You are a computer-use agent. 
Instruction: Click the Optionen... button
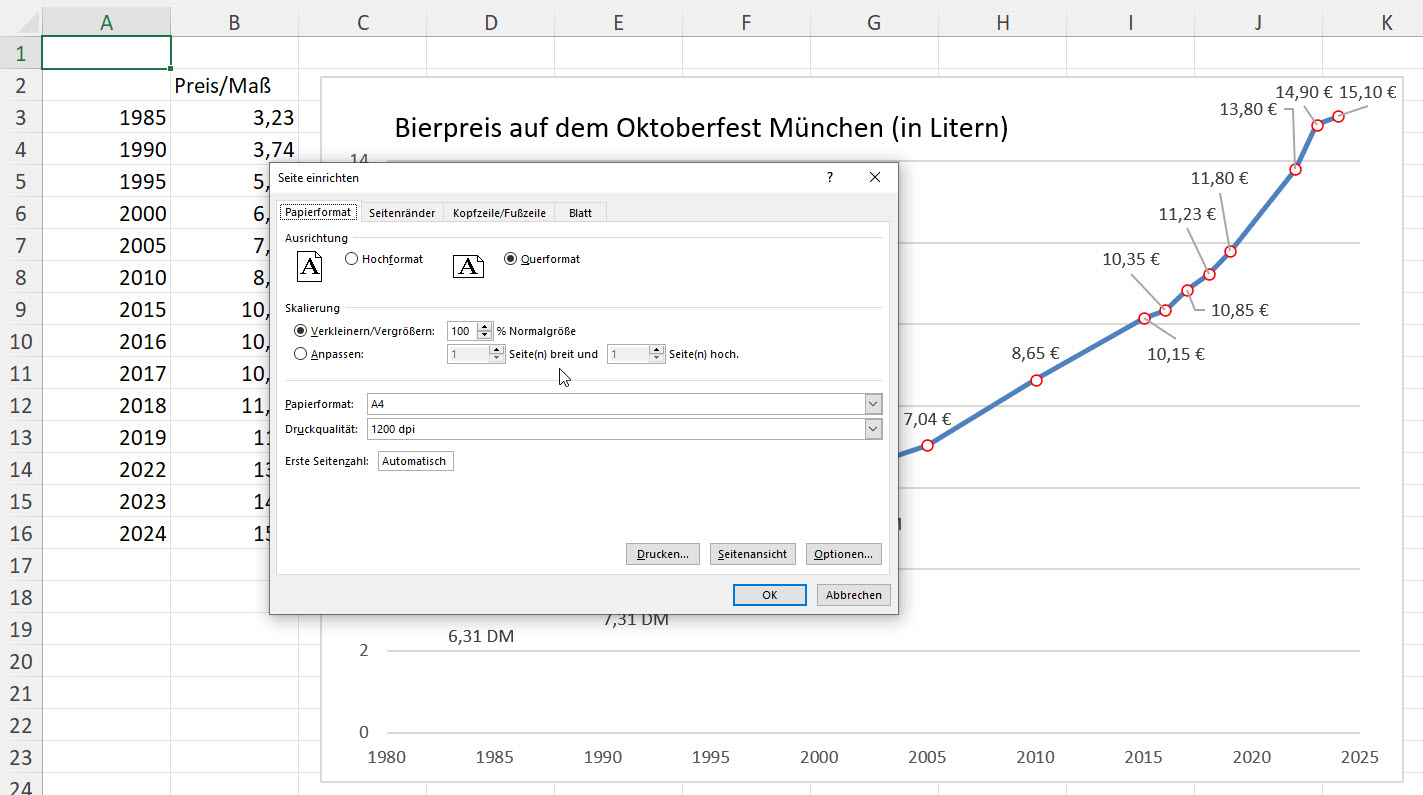[843, 554]
